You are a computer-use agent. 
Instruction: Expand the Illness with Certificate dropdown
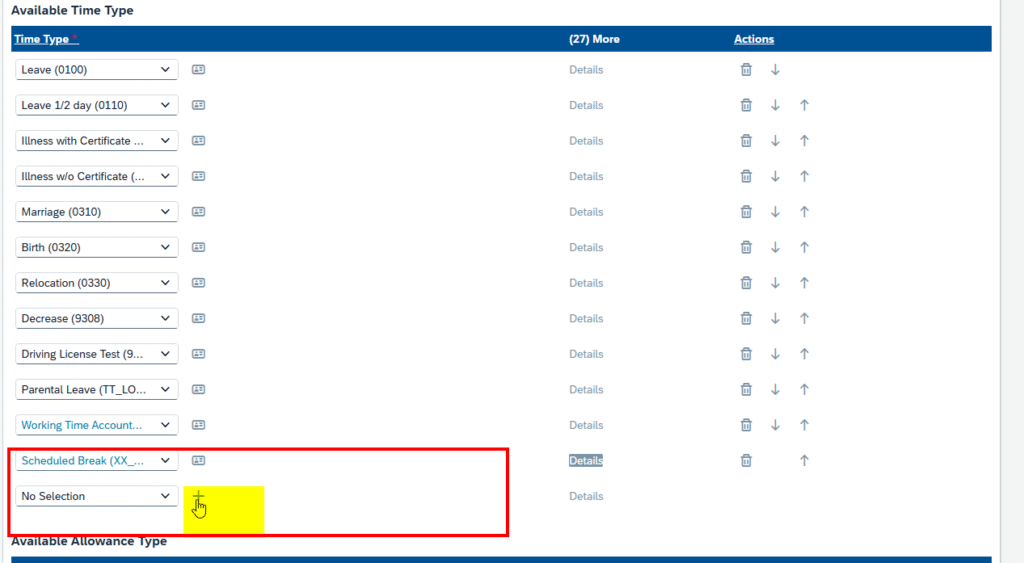click(x=97, y=141)
